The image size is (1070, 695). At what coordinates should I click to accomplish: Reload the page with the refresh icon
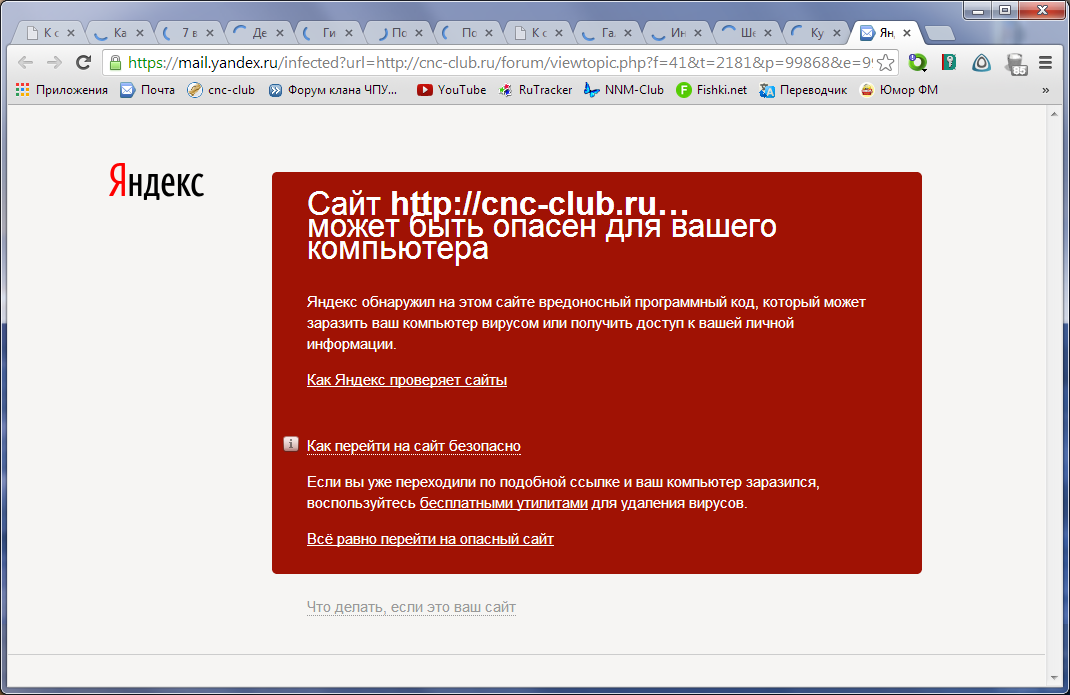click(x=83, y=63)
